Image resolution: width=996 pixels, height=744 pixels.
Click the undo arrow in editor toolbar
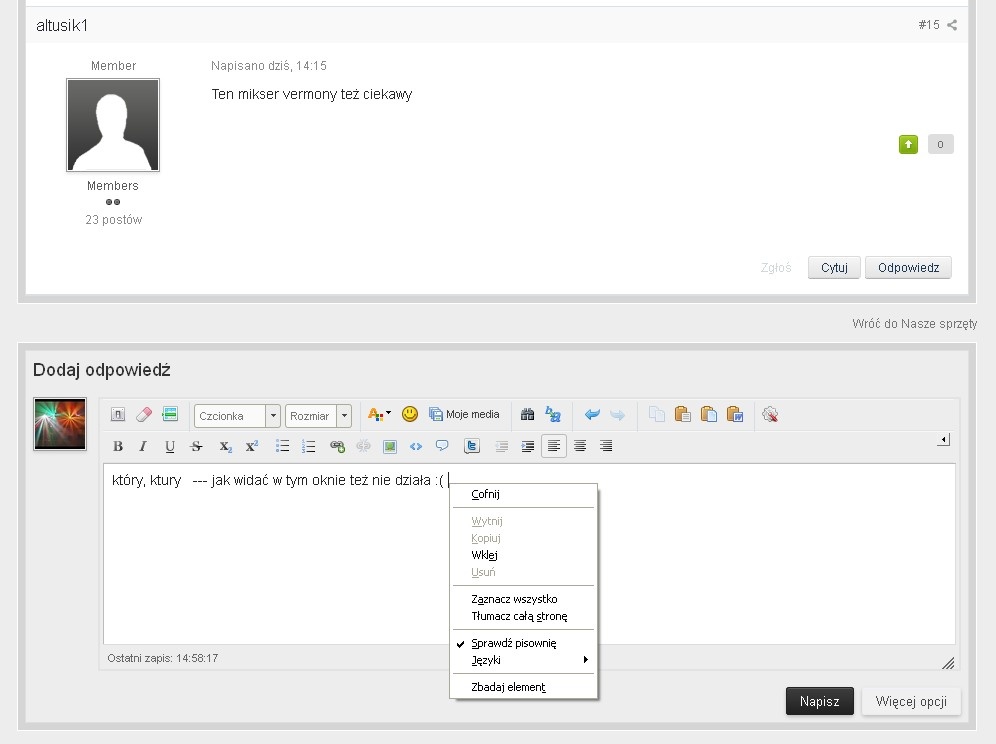pos(592,415)
